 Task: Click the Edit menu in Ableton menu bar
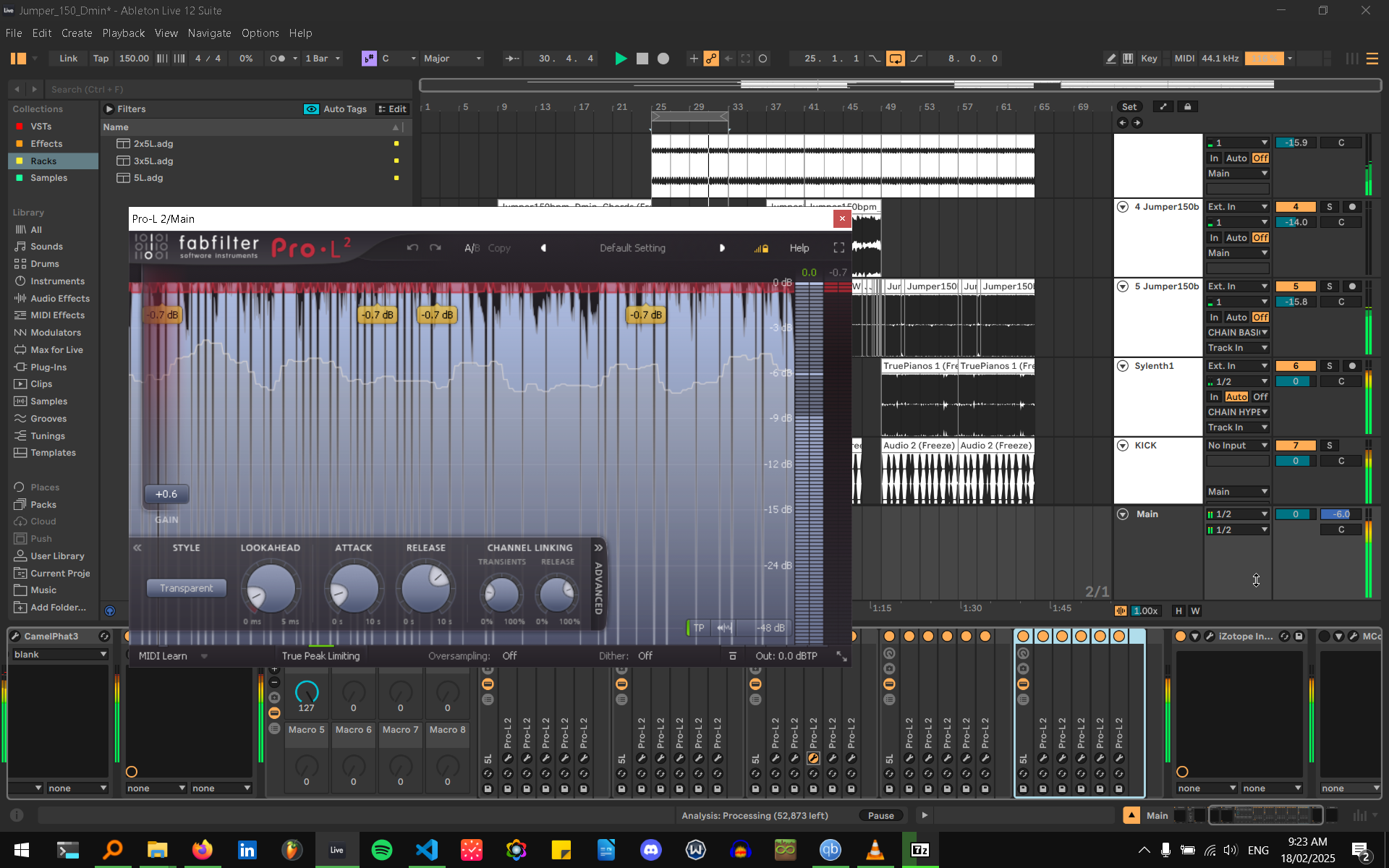click(41, 33)
